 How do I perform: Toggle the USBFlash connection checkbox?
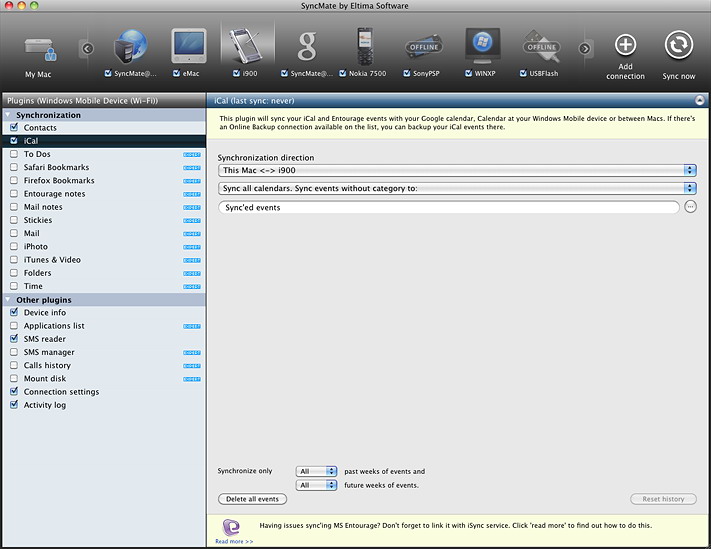[x=523, y=73]
